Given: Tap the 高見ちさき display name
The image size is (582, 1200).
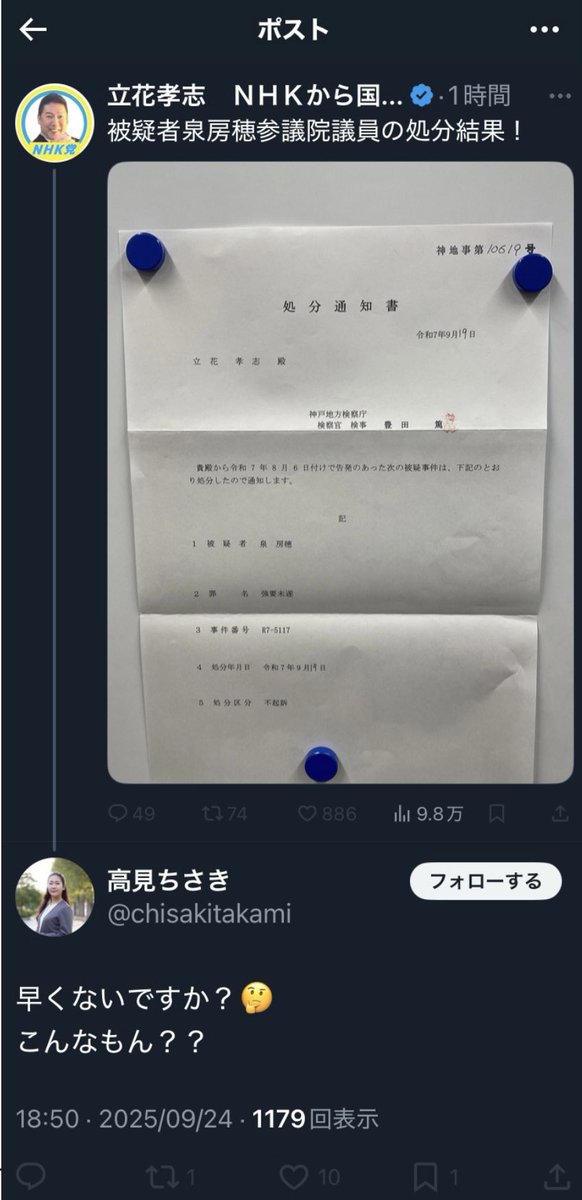Looking at the screenshot, I should point(168,880).
